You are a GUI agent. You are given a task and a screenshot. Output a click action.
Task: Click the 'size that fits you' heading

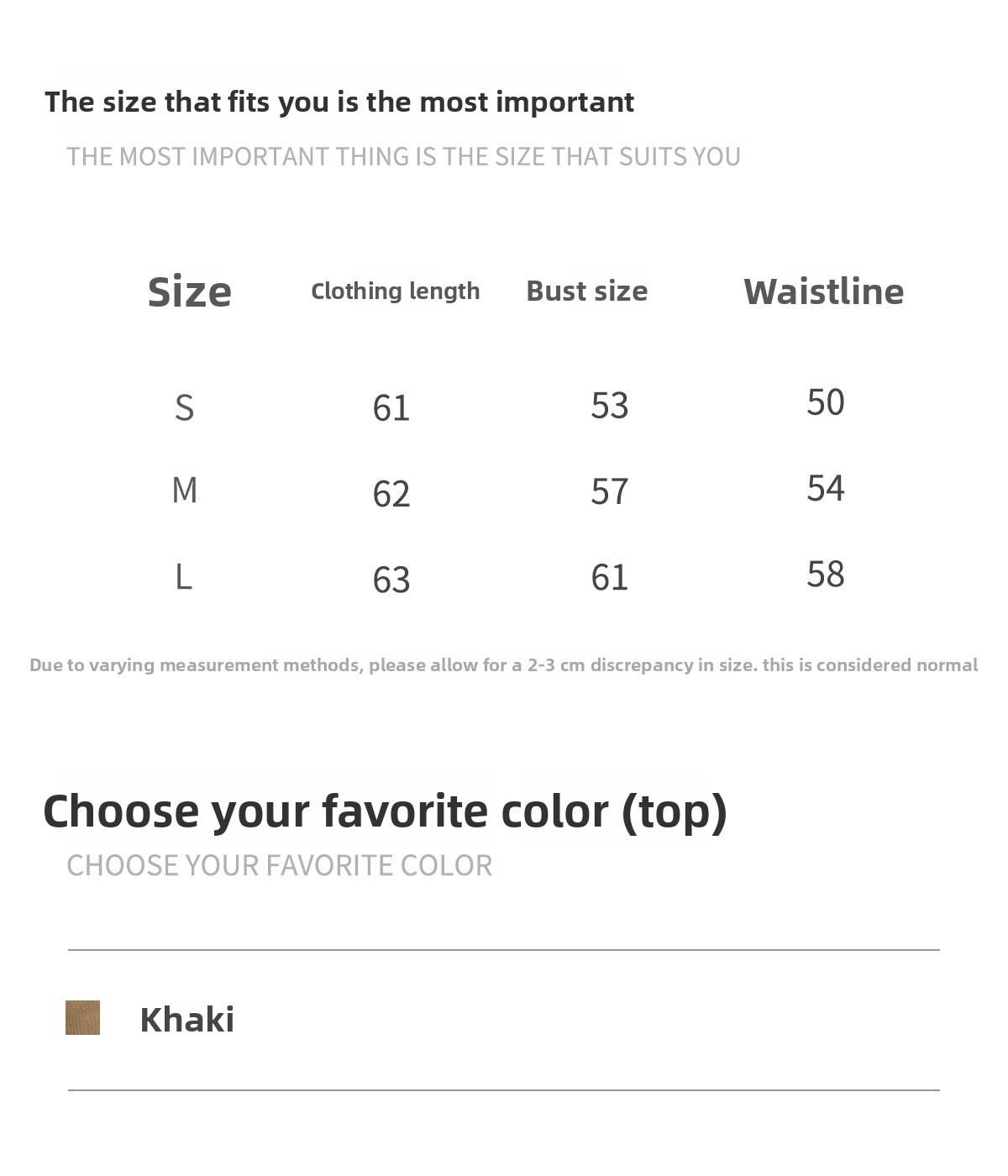[x=339, y=102]
